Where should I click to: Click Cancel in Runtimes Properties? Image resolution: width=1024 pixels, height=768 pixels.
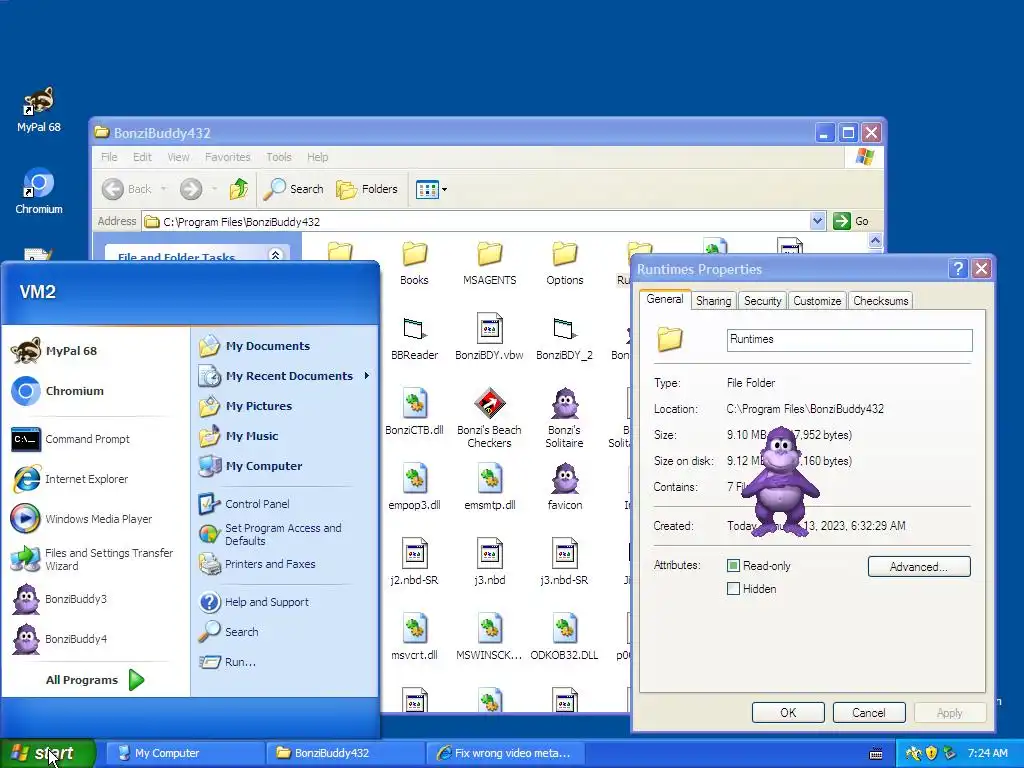pyautogui.click(x=869, y=712)
